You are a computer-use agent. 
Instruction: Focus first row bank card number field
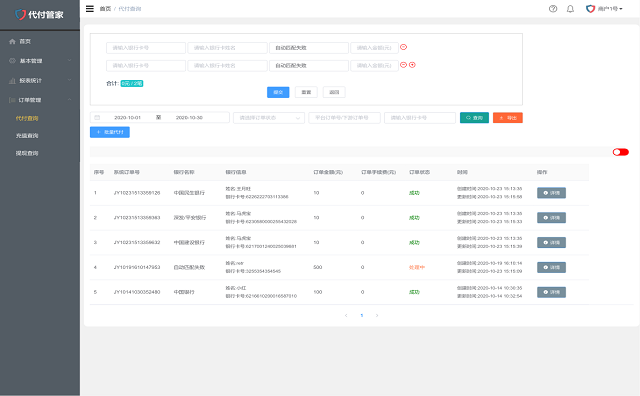(146, 48)
